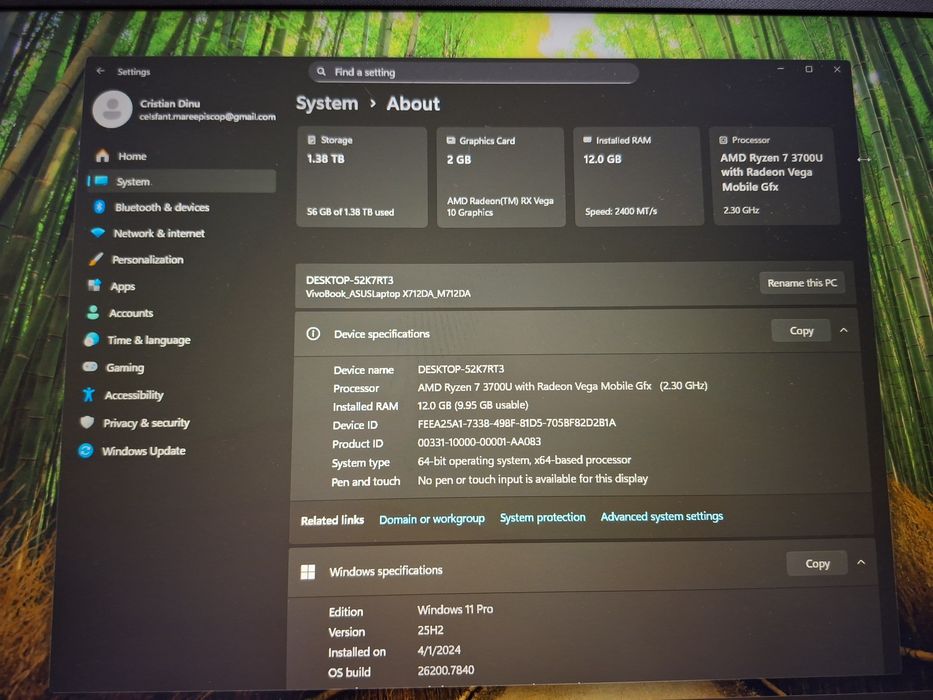Click the Accounts person icon
Viewport: 933px width, 700px height.
pyautogui.click(x=93, y=312)
